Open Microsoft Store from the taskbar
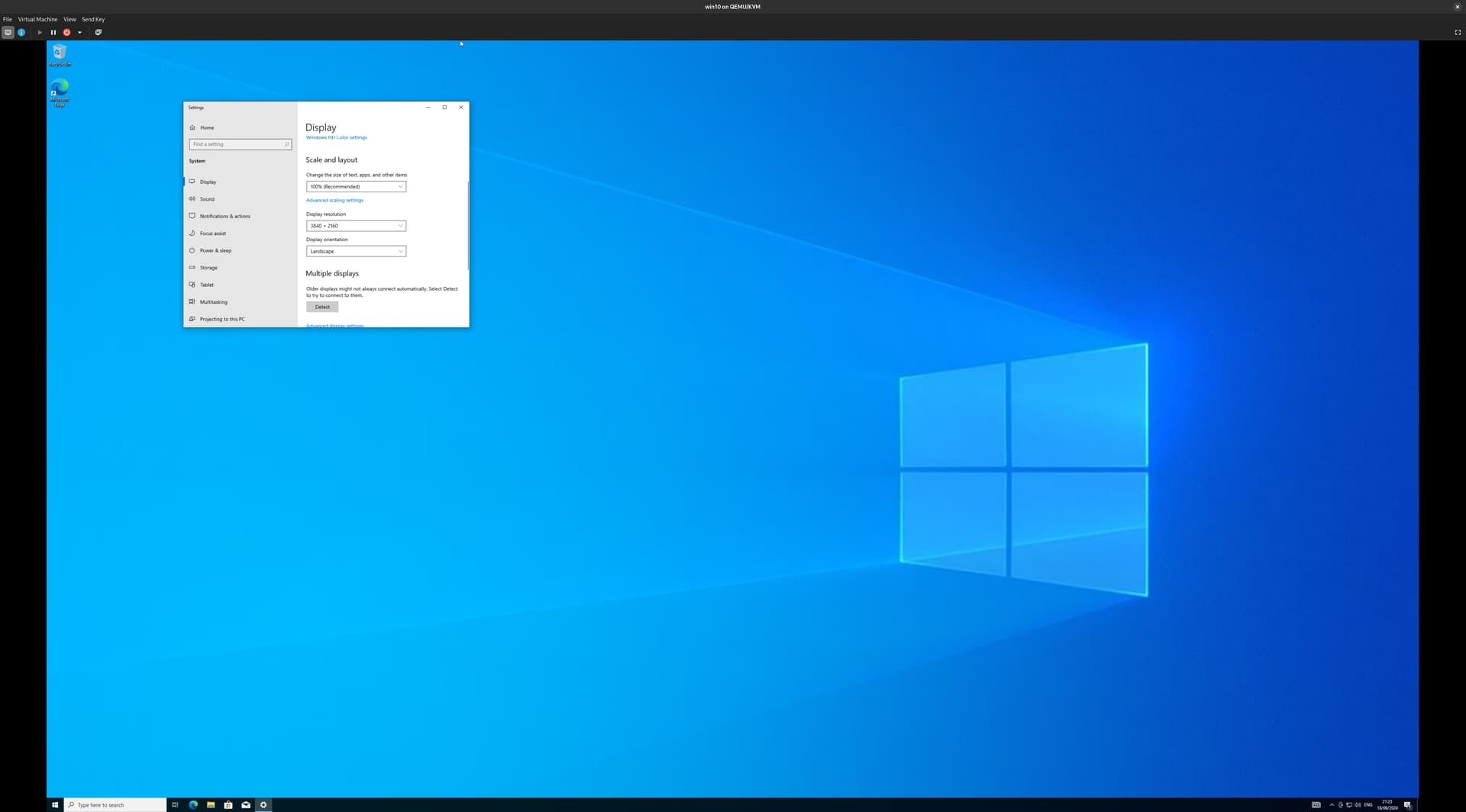Image resolution: width=1466 pixels, height=812 pixels. pos(228,804)
